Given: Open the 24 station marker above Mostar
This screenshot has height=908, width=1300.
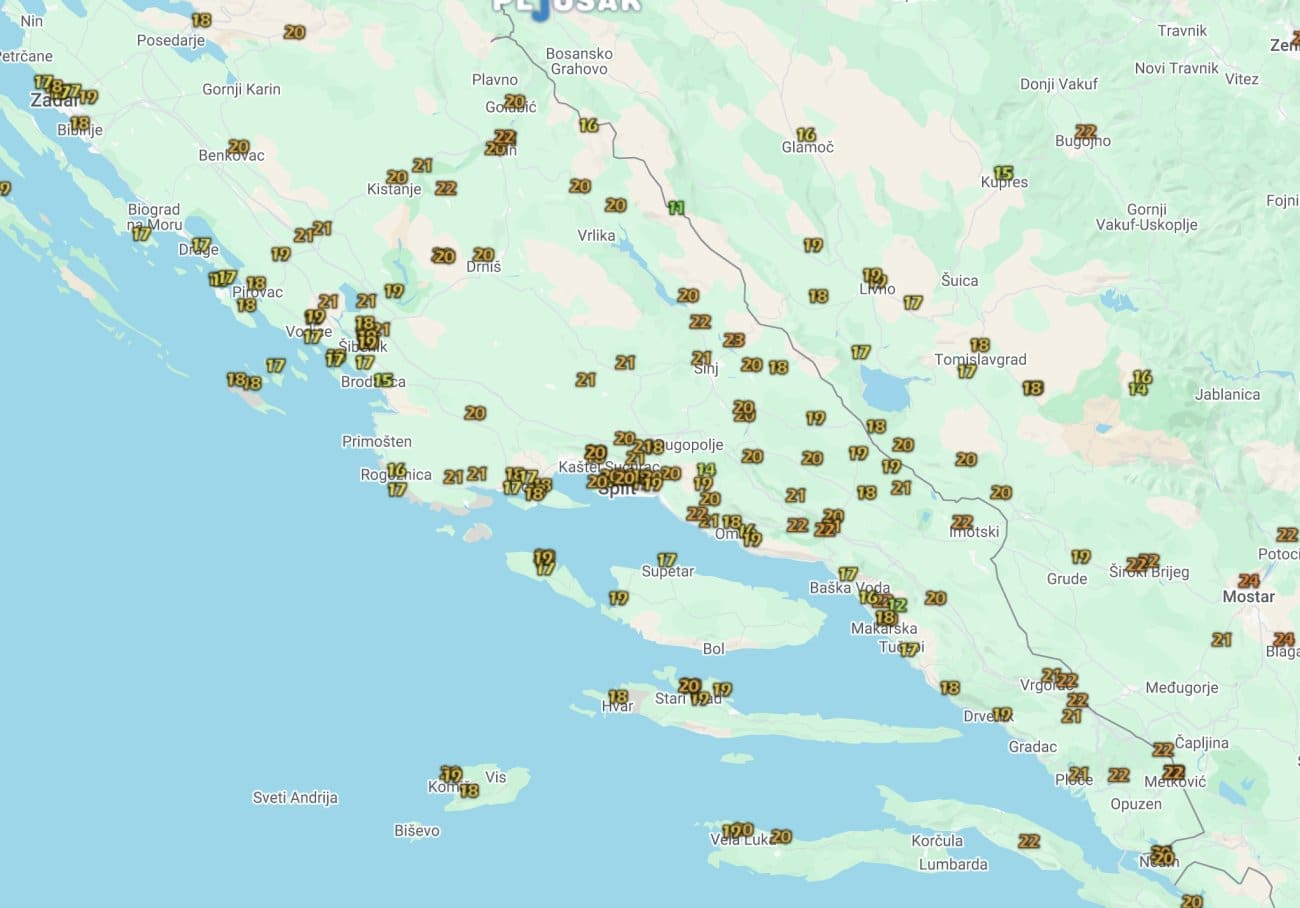Looking at the screenshot, I should coord(1248,580).
